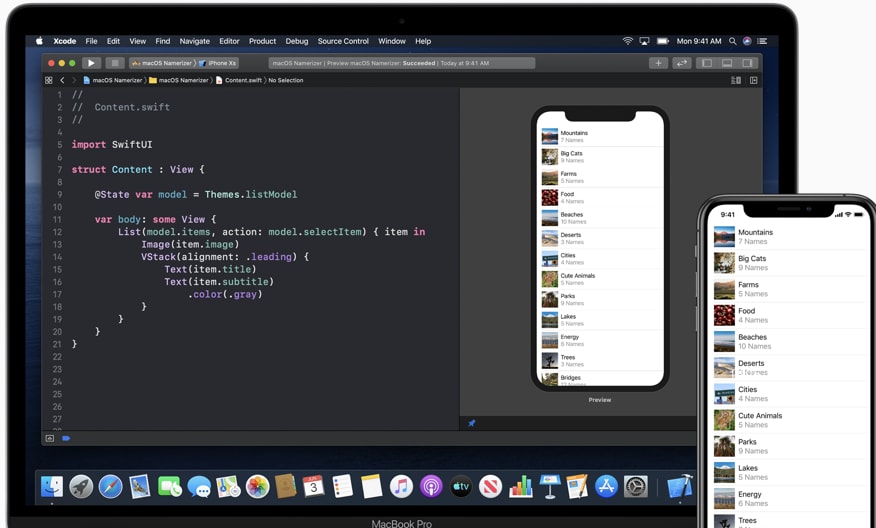This screenshot has height=528, width=876.
Task: Open Notification Center
Action: (x=762, y=41)
